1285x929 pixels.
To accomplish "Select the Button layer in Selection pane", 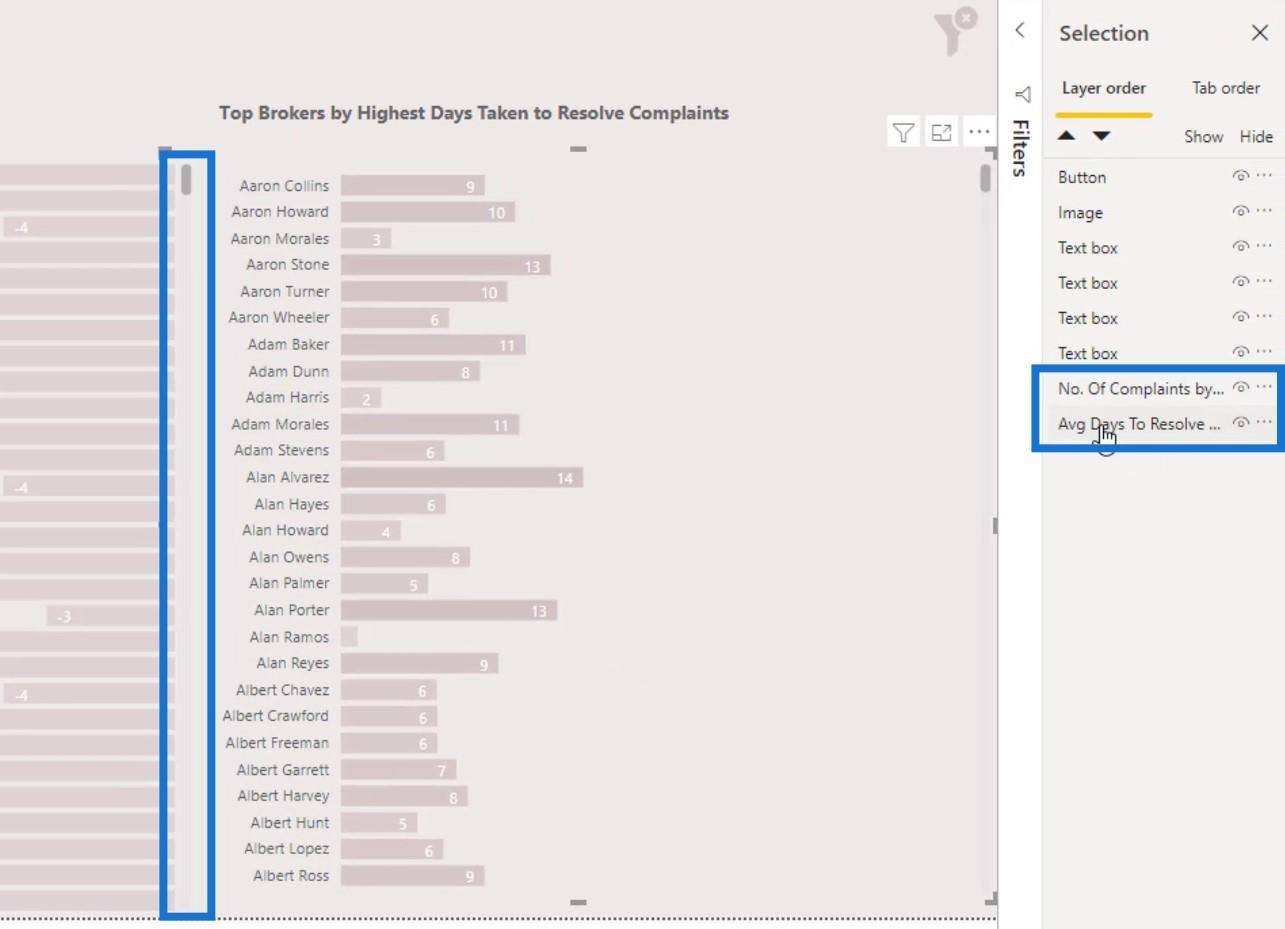I will coord(1082,177).
